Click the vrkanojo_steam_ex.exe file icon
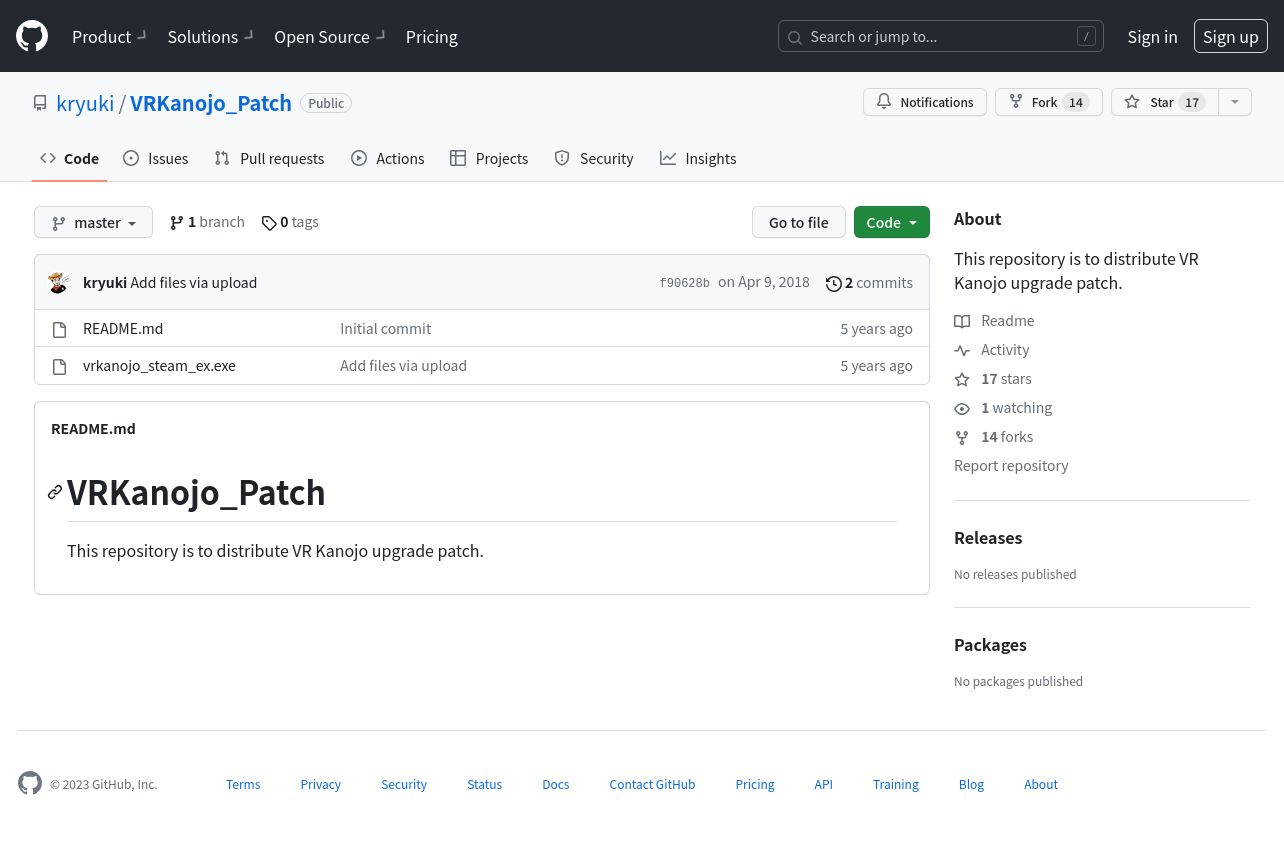1284x845 pixels. (60, 366)
